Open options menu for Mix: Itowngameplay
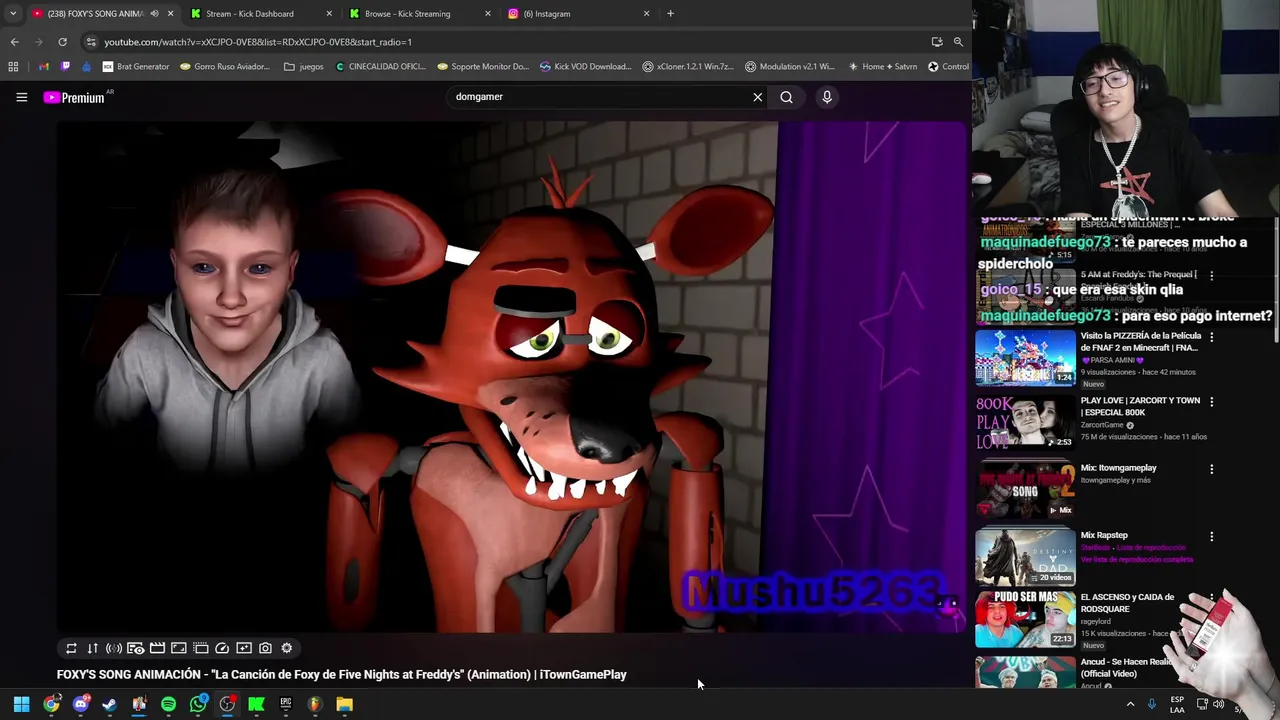 (x=1211, y=469)
